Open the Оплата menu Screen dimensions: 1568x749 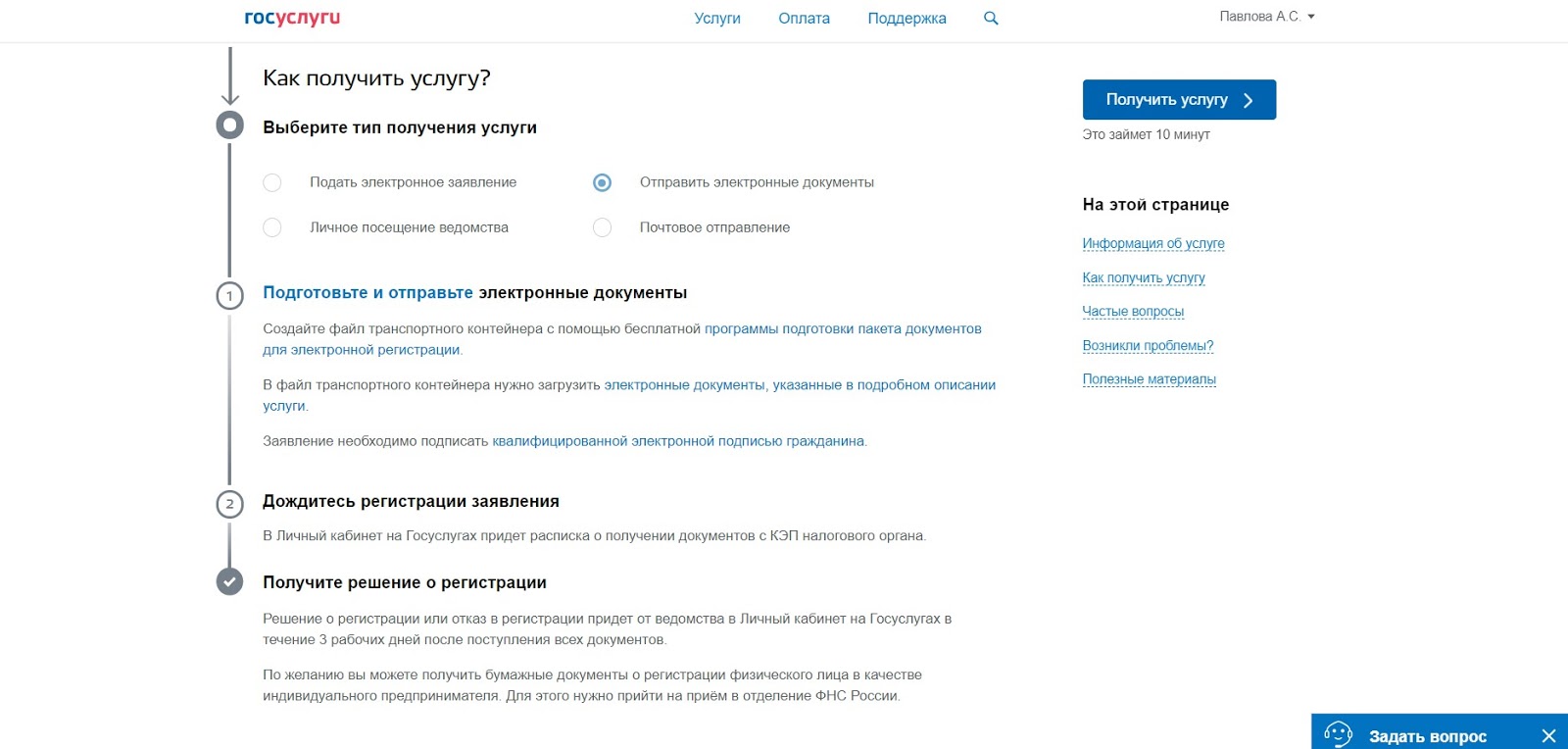(804, 18)
